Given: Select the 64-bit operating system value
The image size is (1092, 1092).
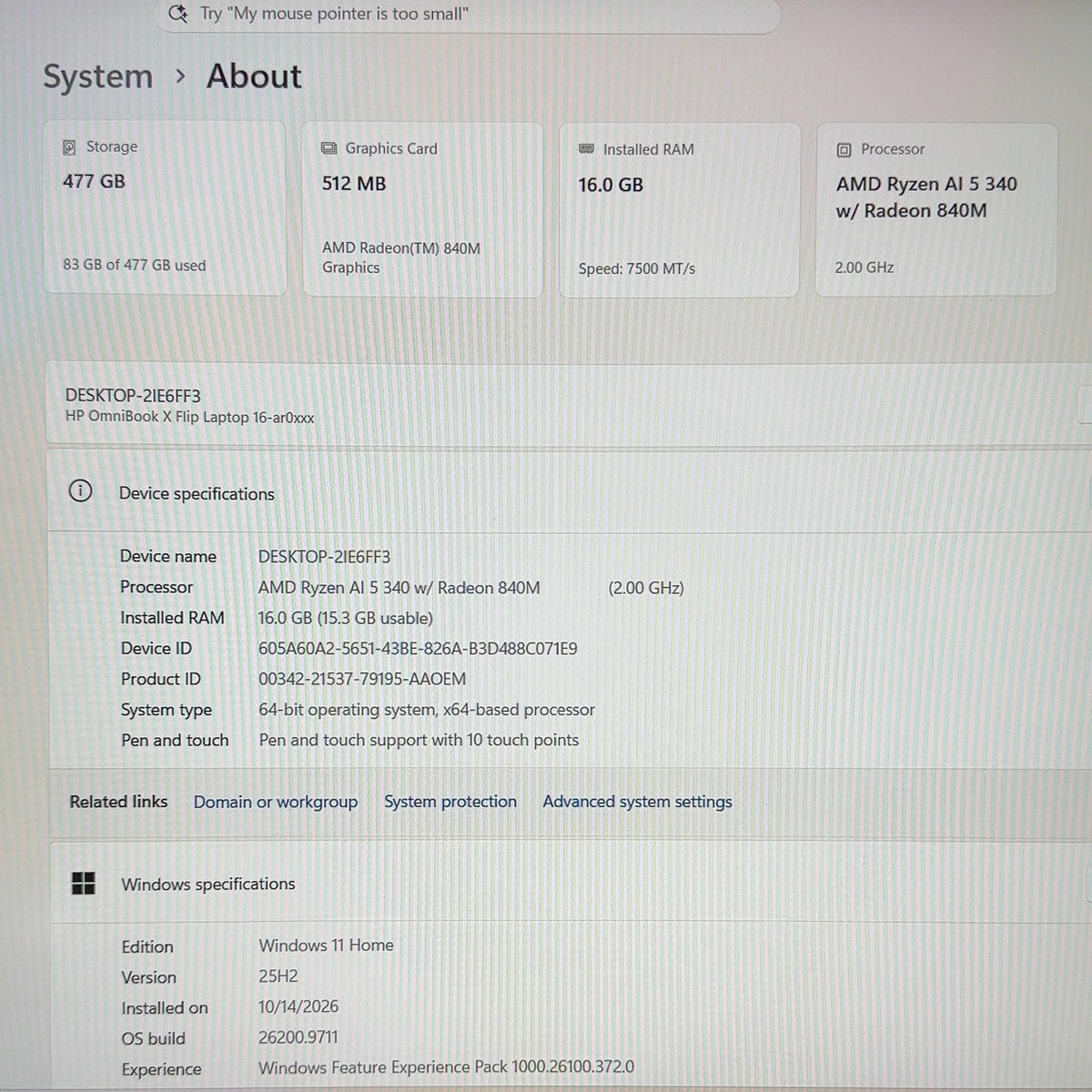Looking at the screenshot, I should coord(427,710).
